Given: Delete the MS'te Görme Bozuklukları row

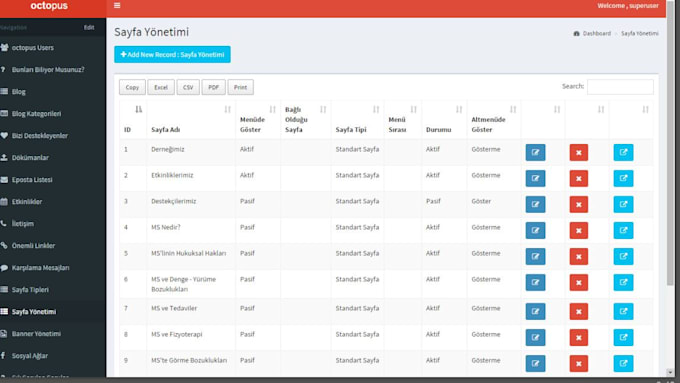Looking at the screenshot, I should [x=579, y=363].
